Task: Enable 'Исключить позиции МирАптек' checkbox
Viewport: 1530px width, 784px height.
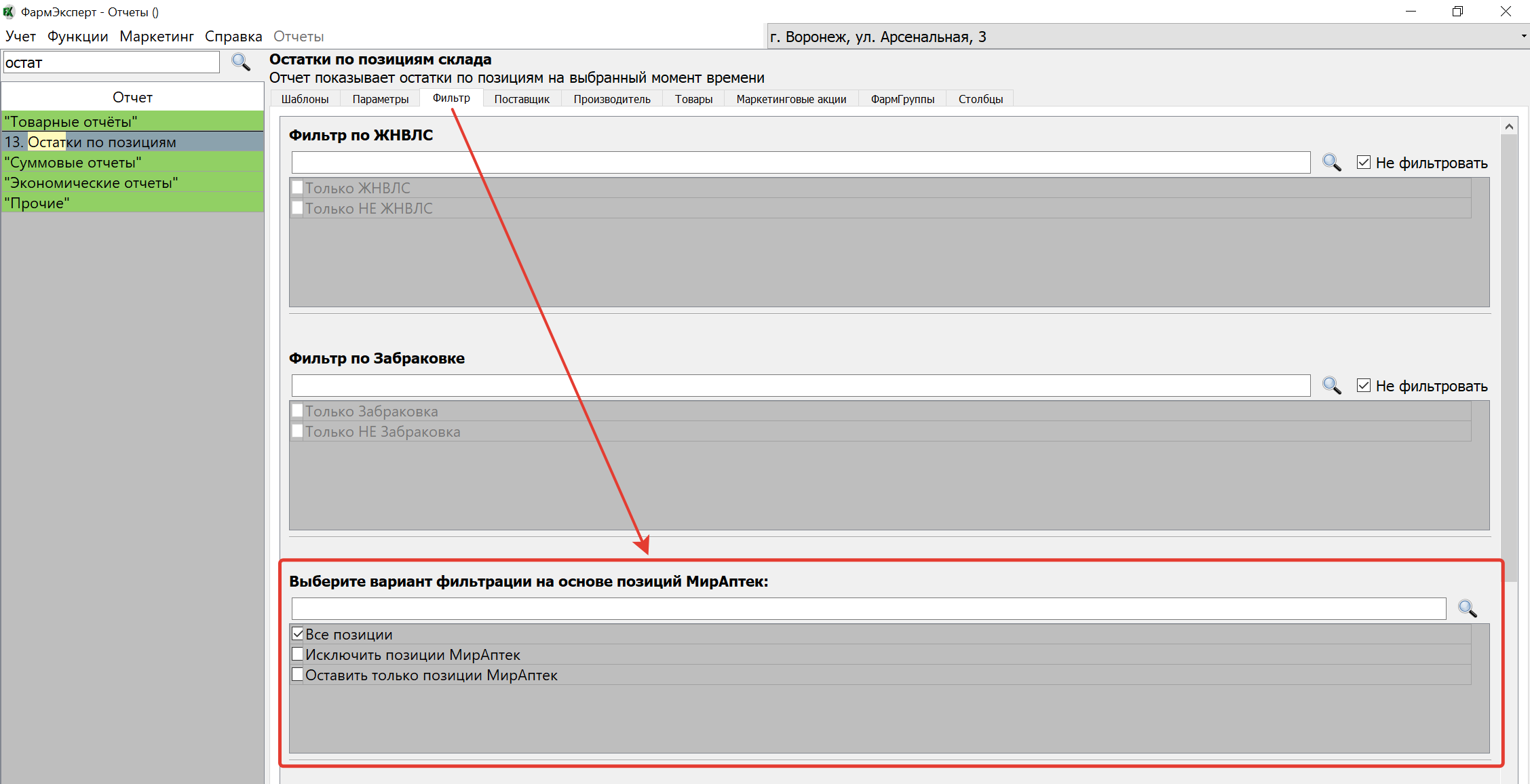Action: click(x=298, y=654)
